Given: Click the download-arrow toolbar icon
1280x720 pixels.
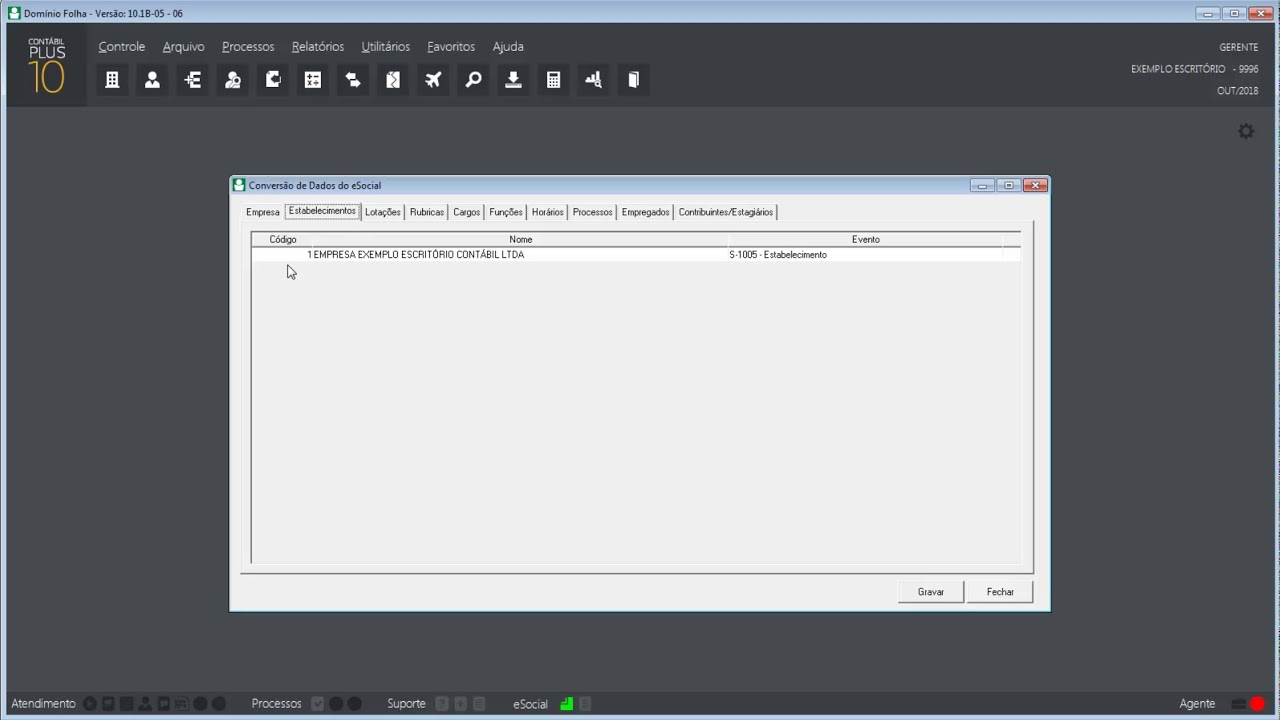Looking at the screenshot, I should point(513,80).
